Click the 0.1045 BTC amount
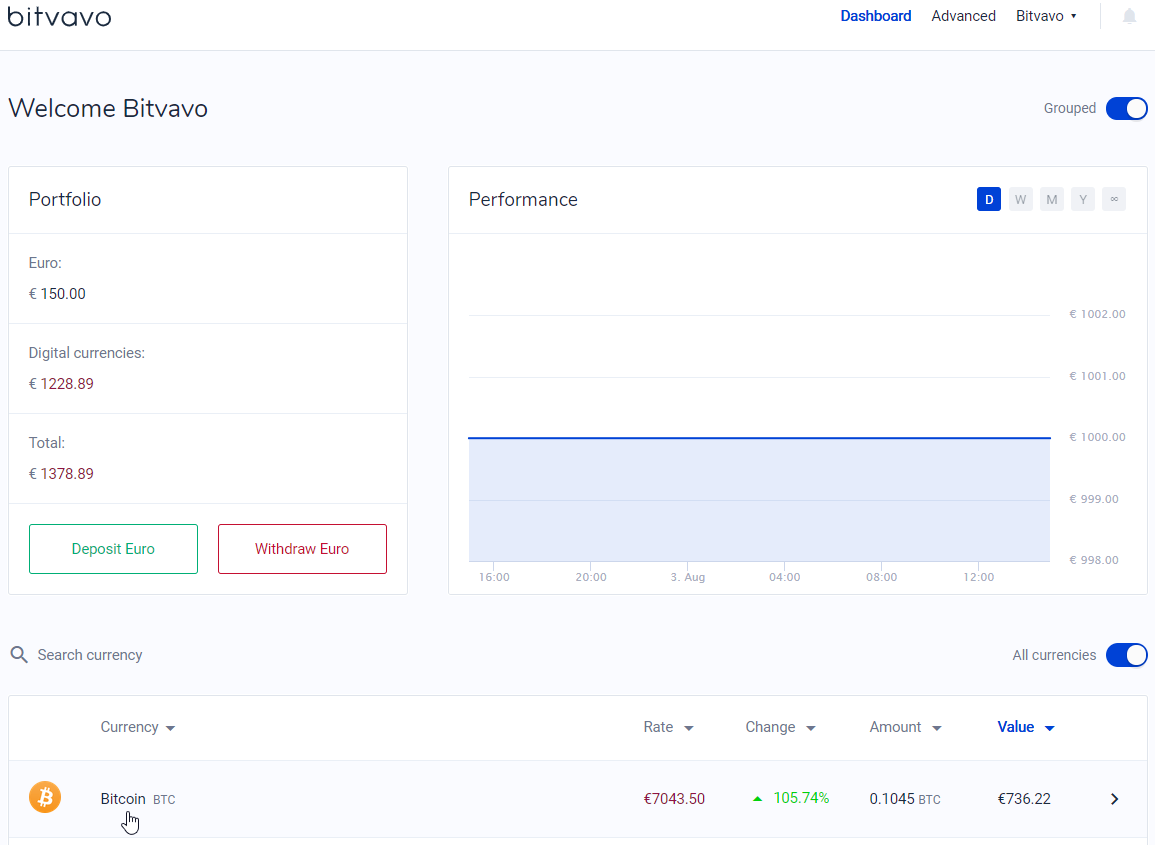Viewport: 1155px width, 845px height. tap(905, 799)
